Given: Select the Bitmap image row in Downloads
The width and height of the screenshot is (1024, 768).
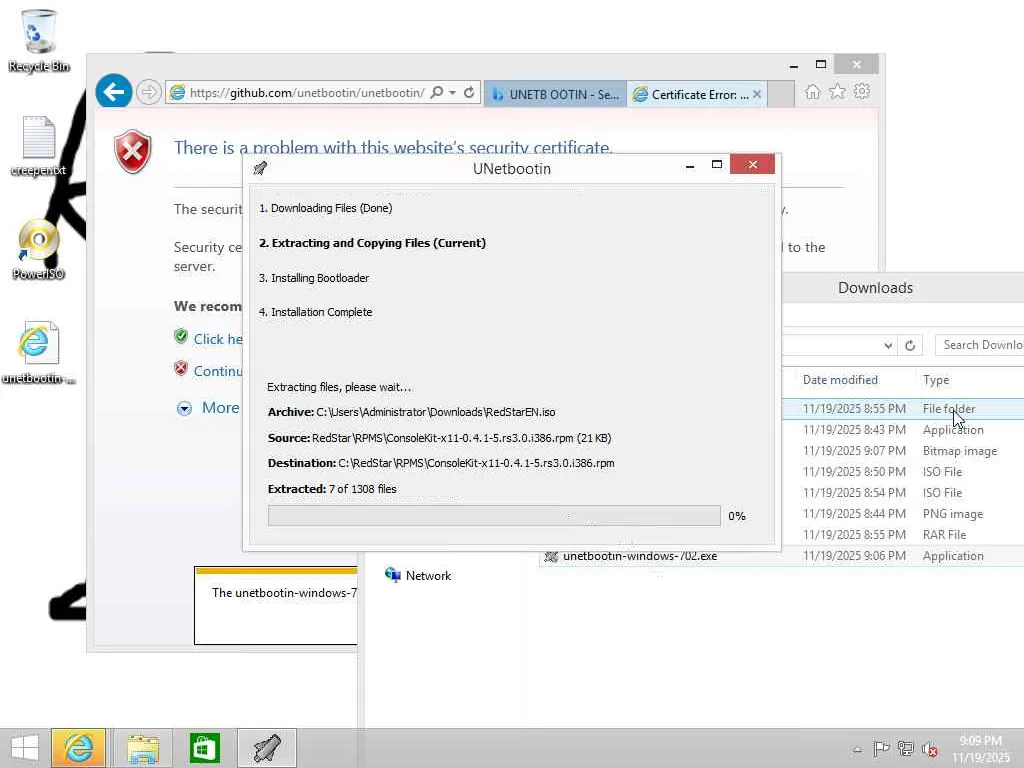Looking at the screenshot, I should click(903, 451).
